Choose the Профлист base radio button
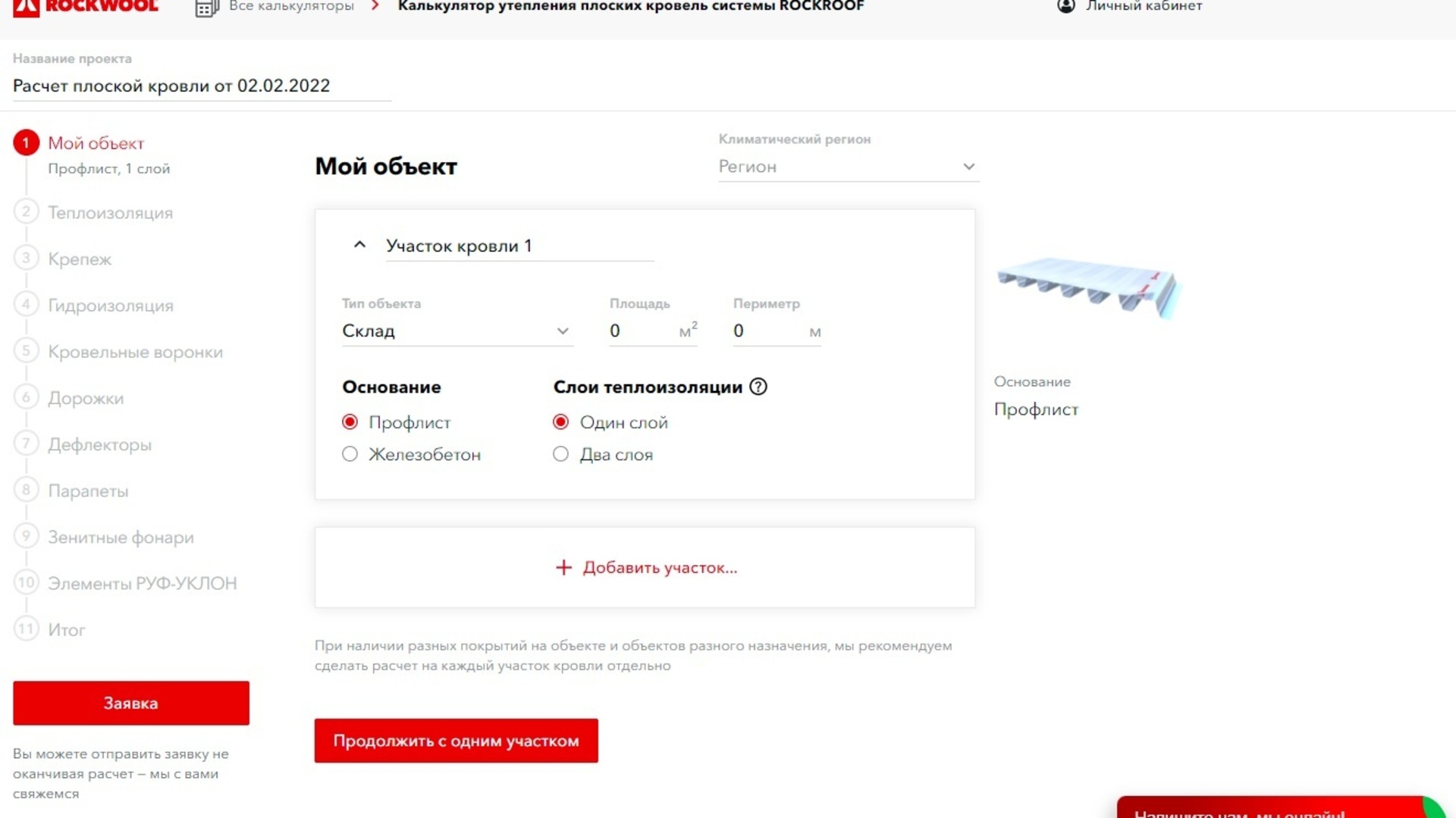Screen dimensions: 1456x818 350,422
